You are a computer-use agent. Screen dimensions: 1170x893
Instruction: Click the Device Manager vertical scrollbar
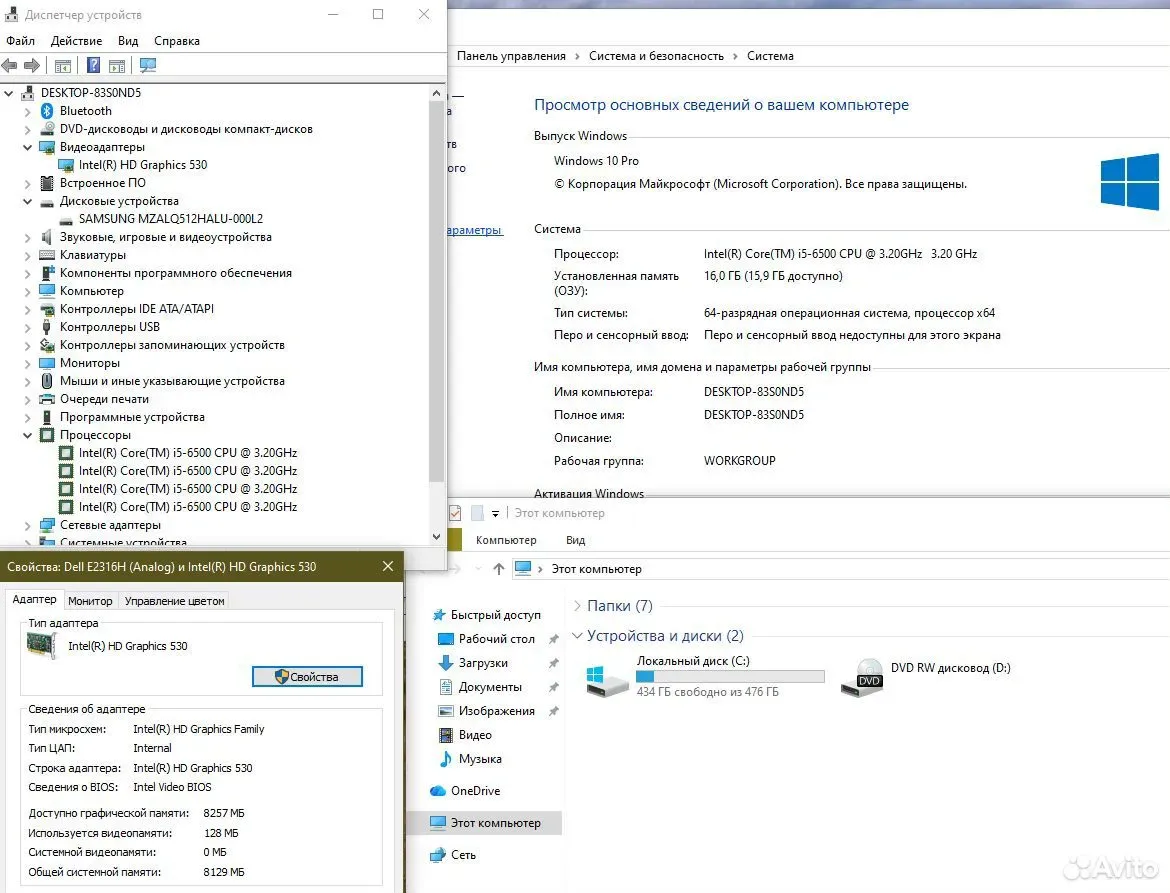(437, 291)
